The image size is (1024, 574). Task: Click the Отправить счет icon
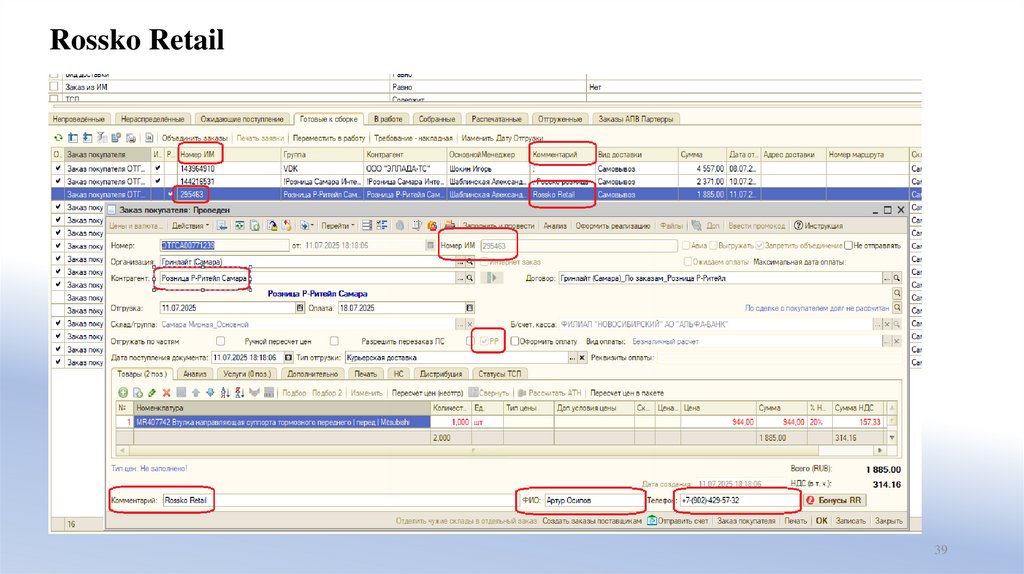652,520
